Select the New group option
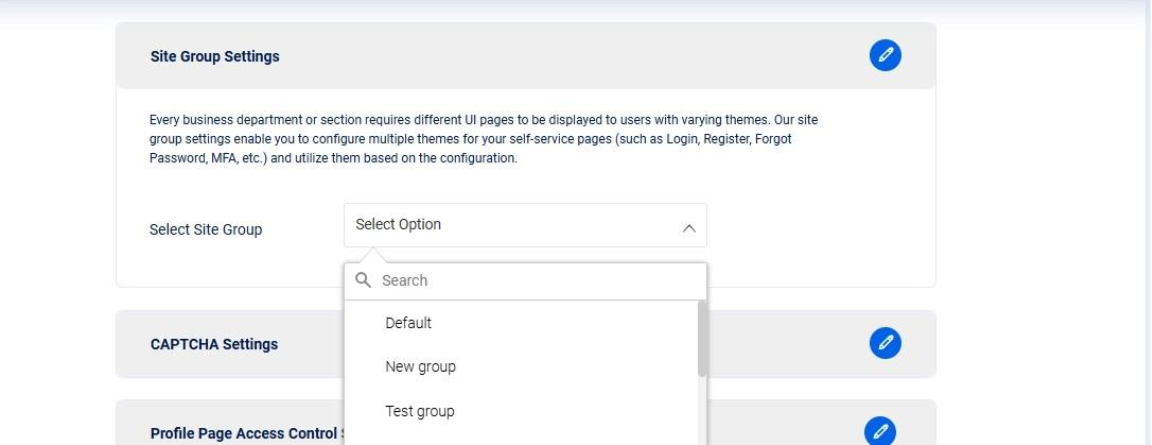1152x445 pixels. [420, 367]
